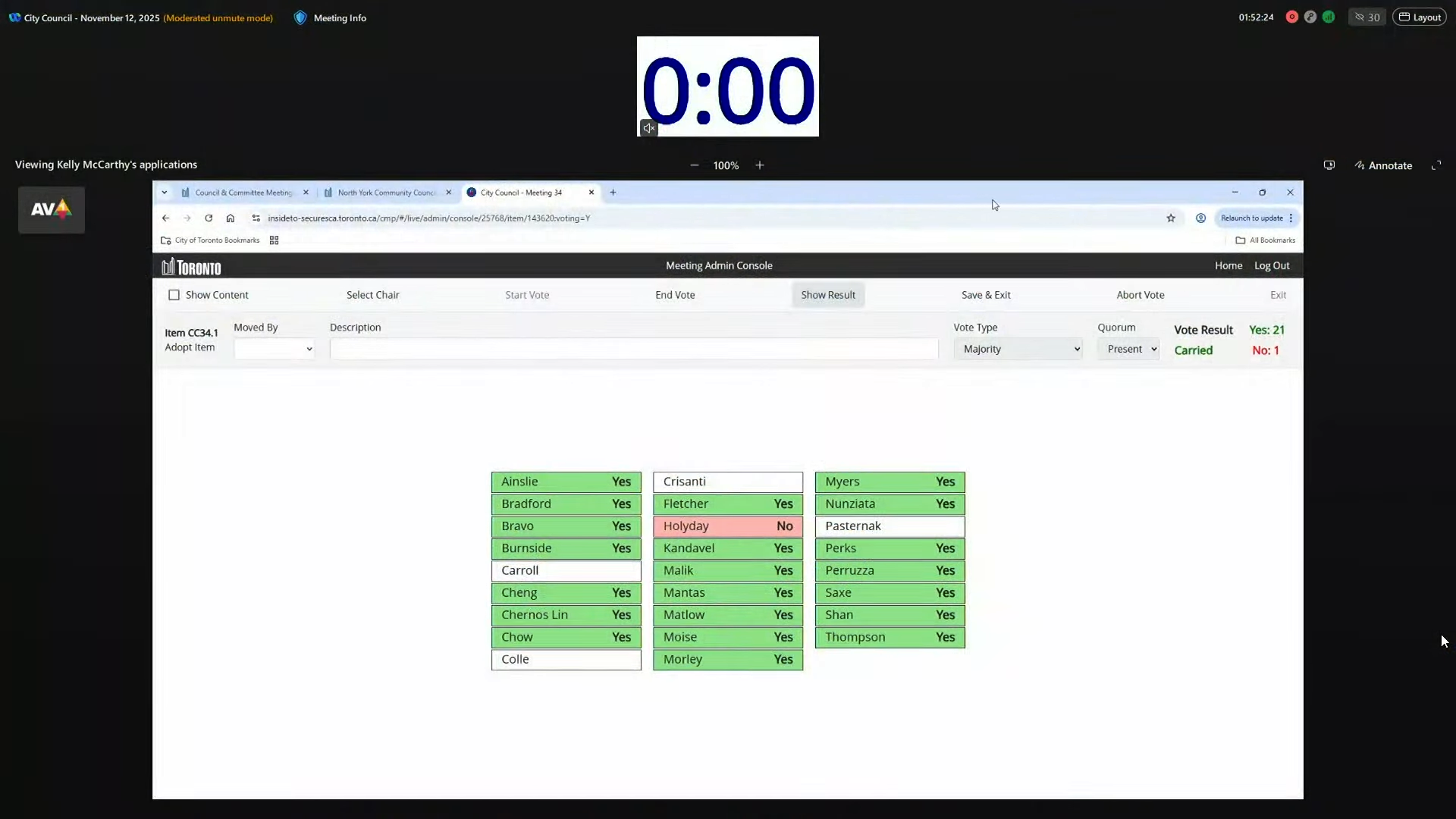Switch to North York Community Council tab
Image resolution: width=1456 pixels, height=819 pixels.
pos(387,193)
